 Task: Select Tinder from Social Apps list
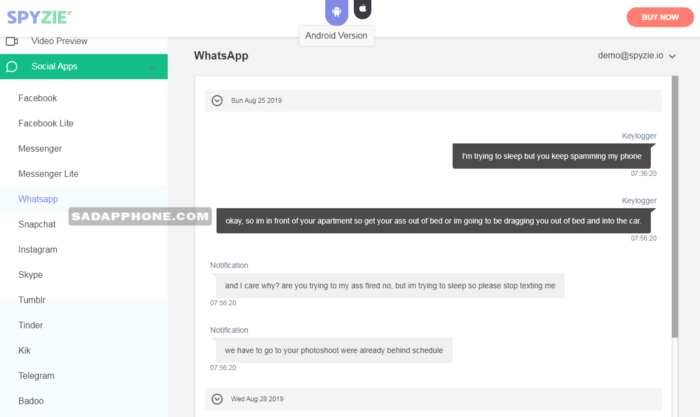[31, 325]
